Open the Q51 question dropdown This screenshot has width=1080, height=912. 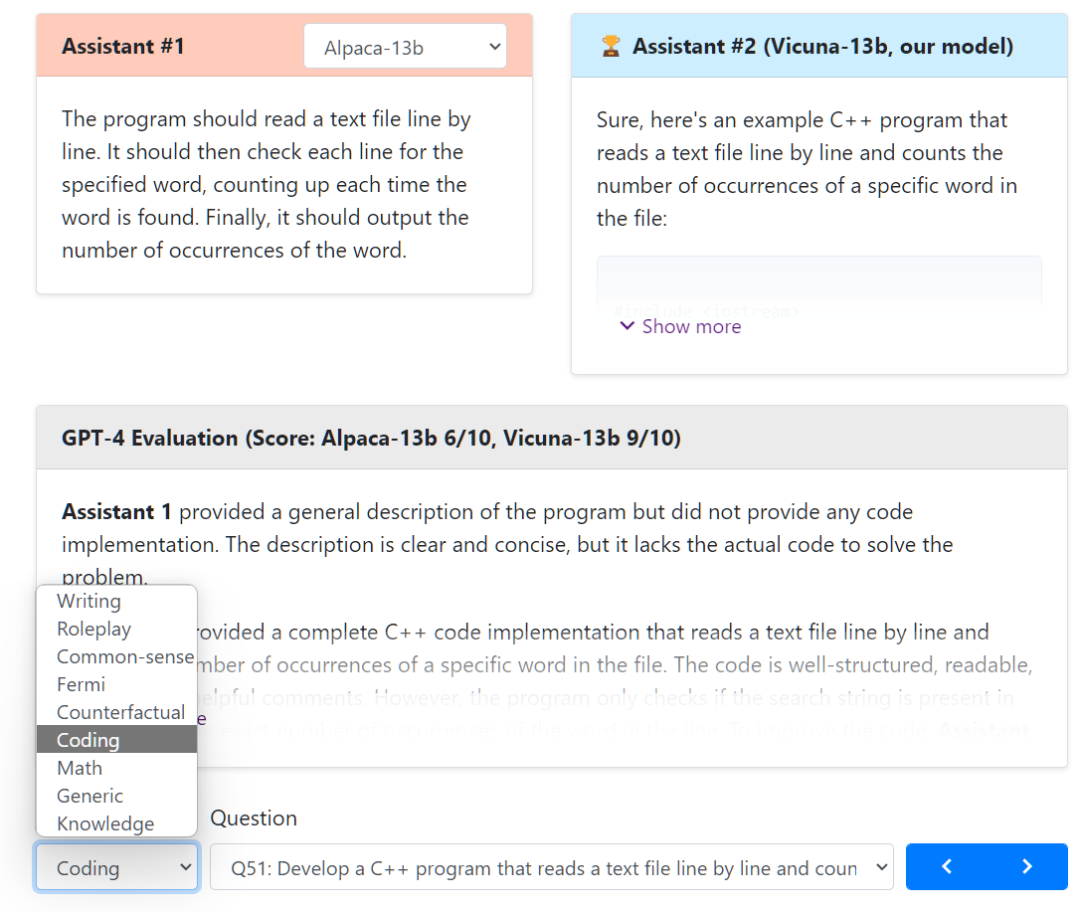pos(552,867)
